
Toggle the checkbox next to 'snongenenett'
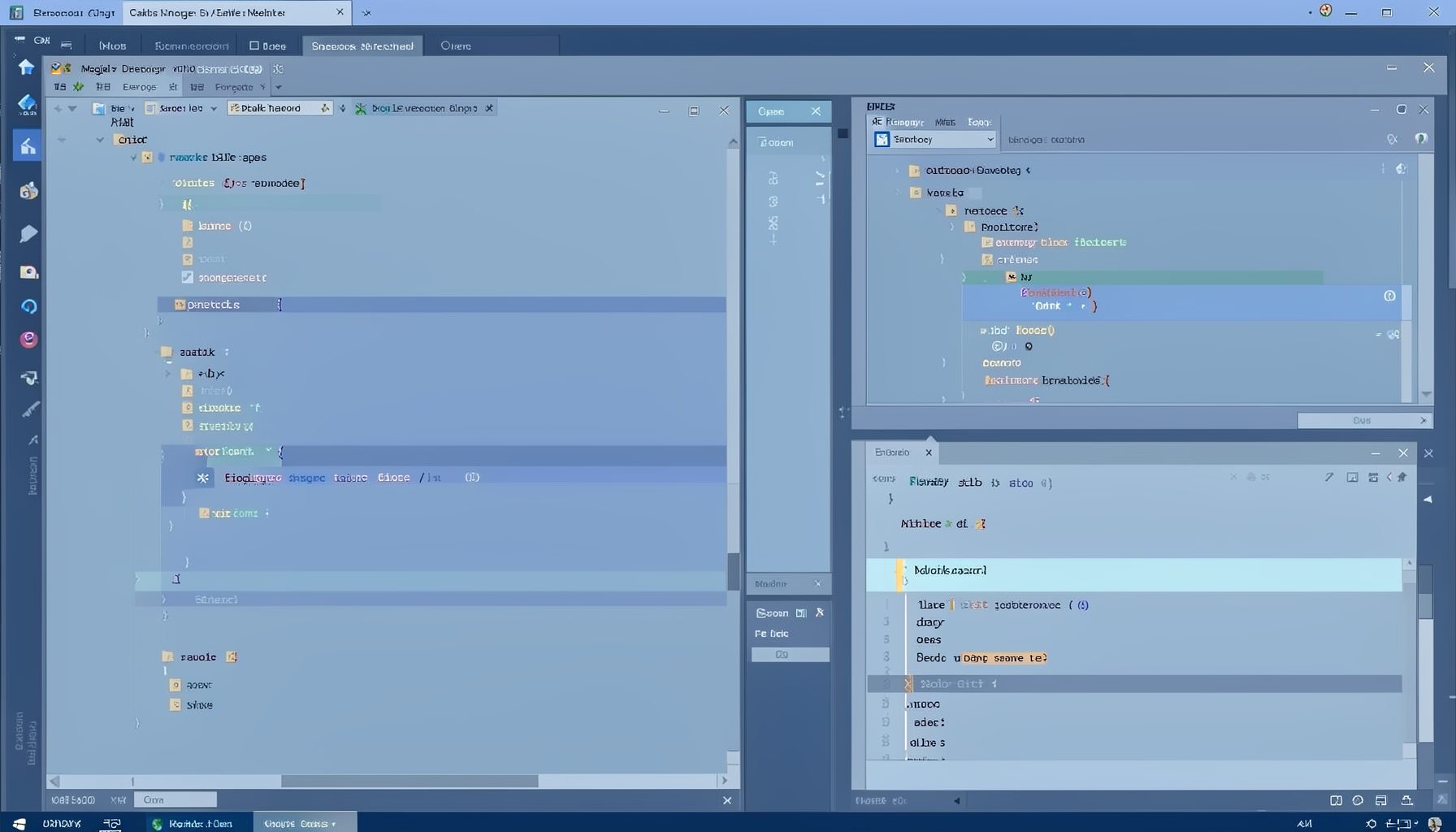pyautogui.click(x=188, y=277)
